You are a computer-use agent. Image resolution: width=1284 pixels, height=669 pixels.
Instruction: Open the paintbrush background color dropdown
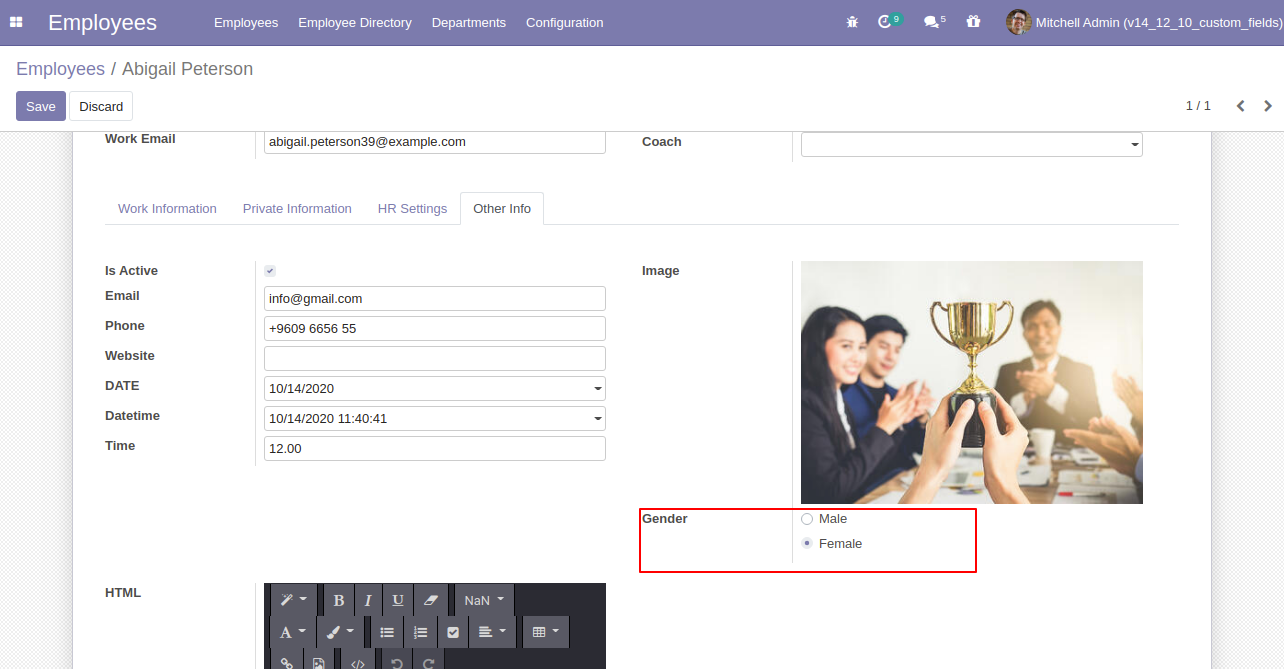click(x=341, y=632)
